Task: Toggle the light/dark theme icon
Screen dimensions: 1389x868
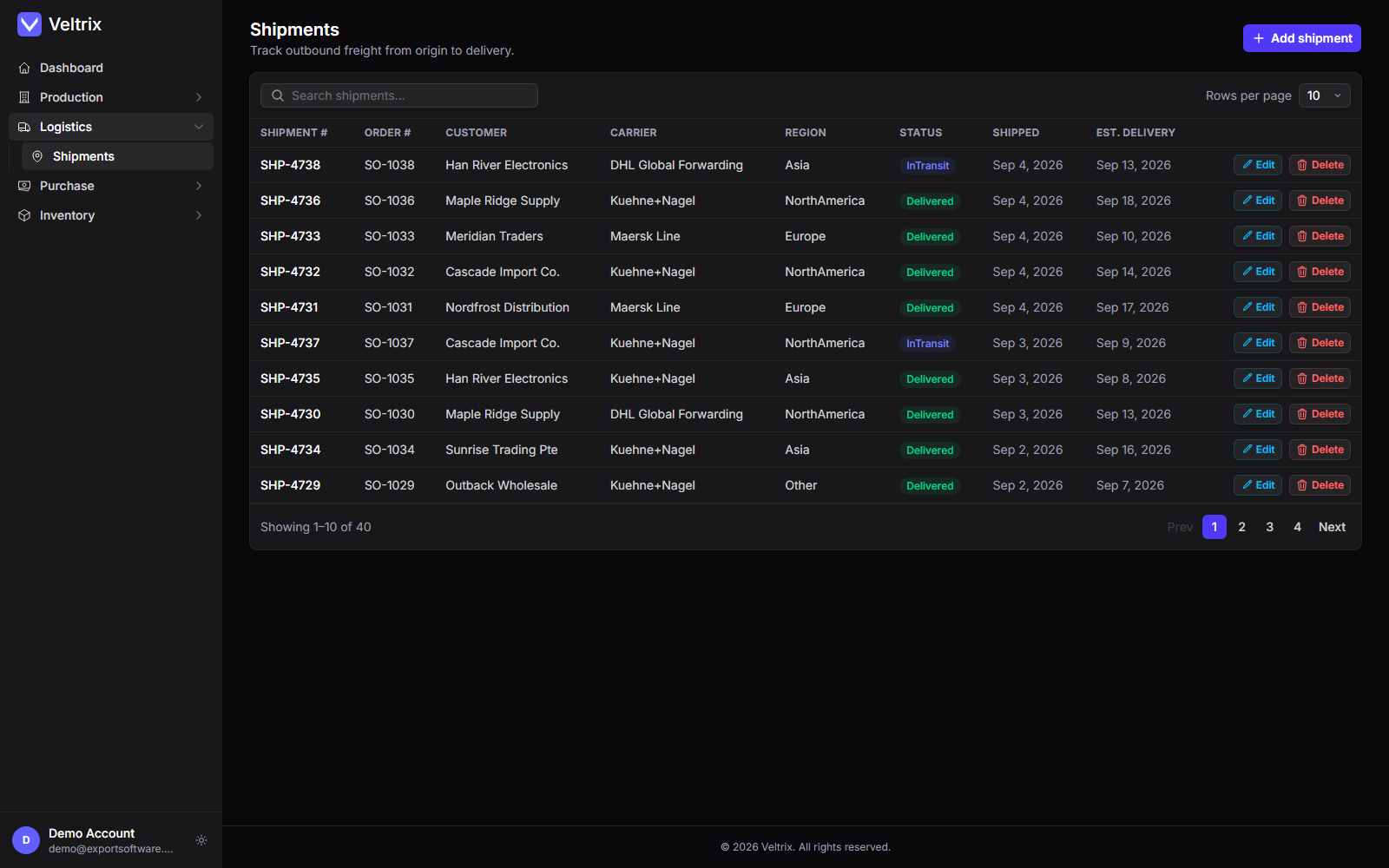Action: click(x=201, y=840)
